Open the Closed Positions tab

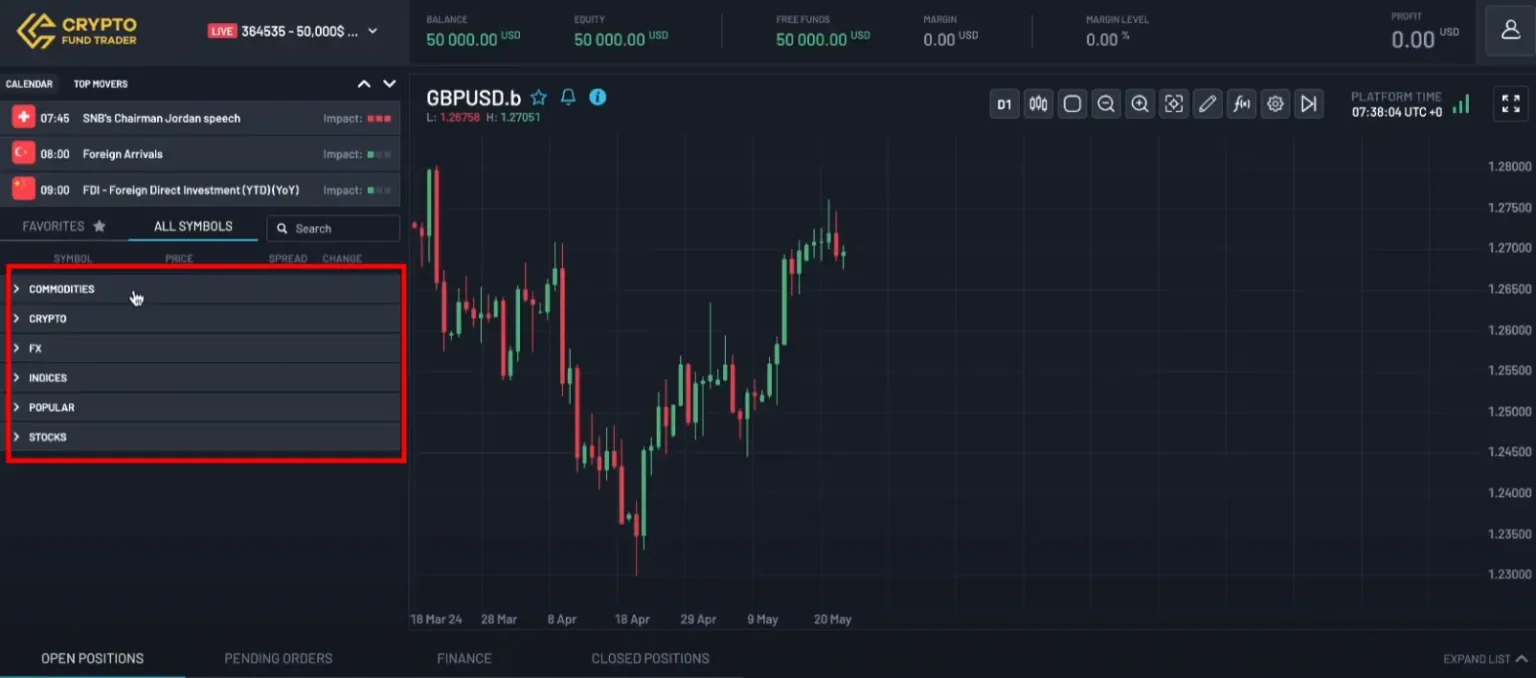click(650, 658)
